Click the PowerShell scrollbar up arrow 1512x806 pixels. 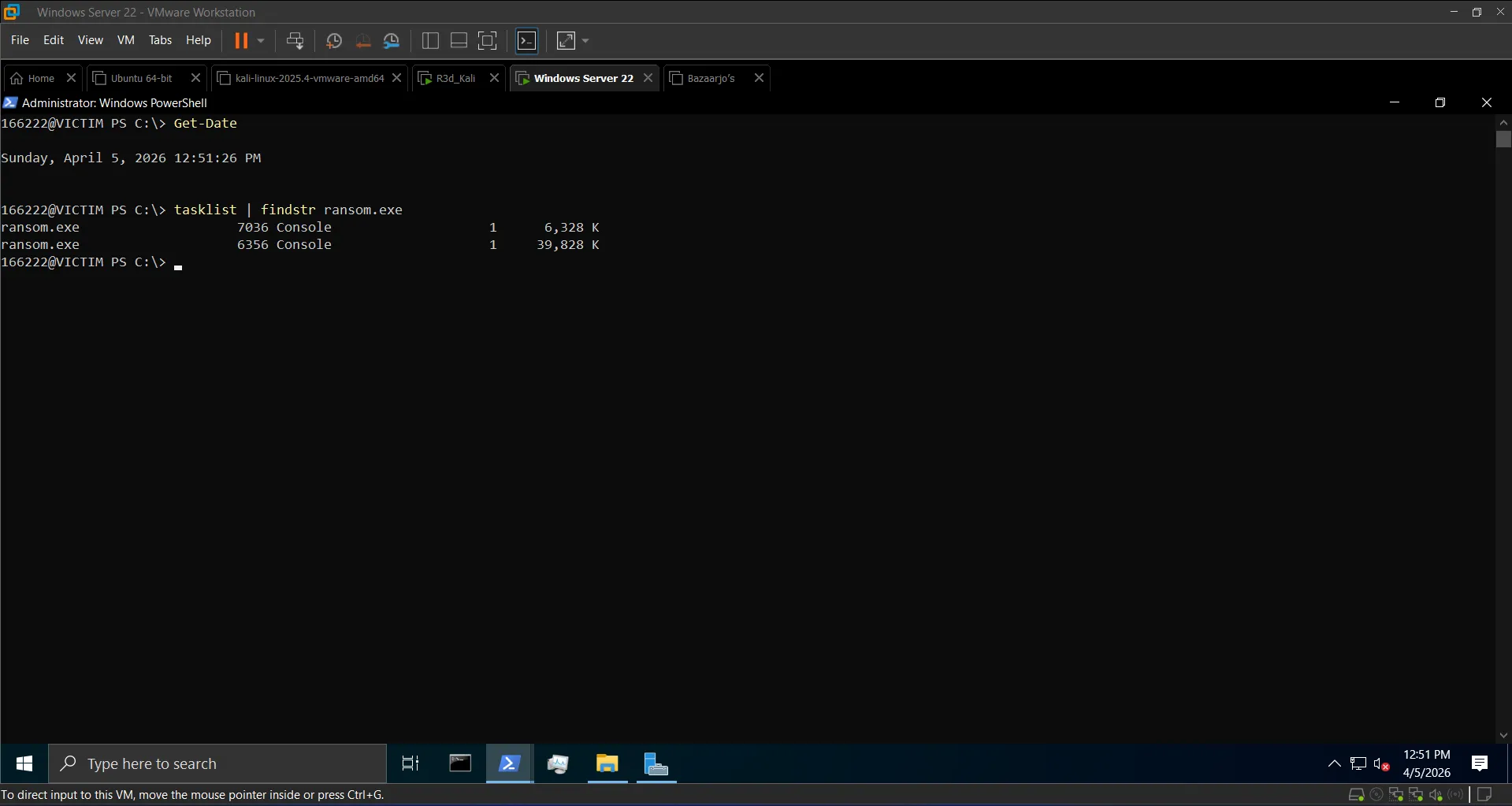tap(1503, 123)
